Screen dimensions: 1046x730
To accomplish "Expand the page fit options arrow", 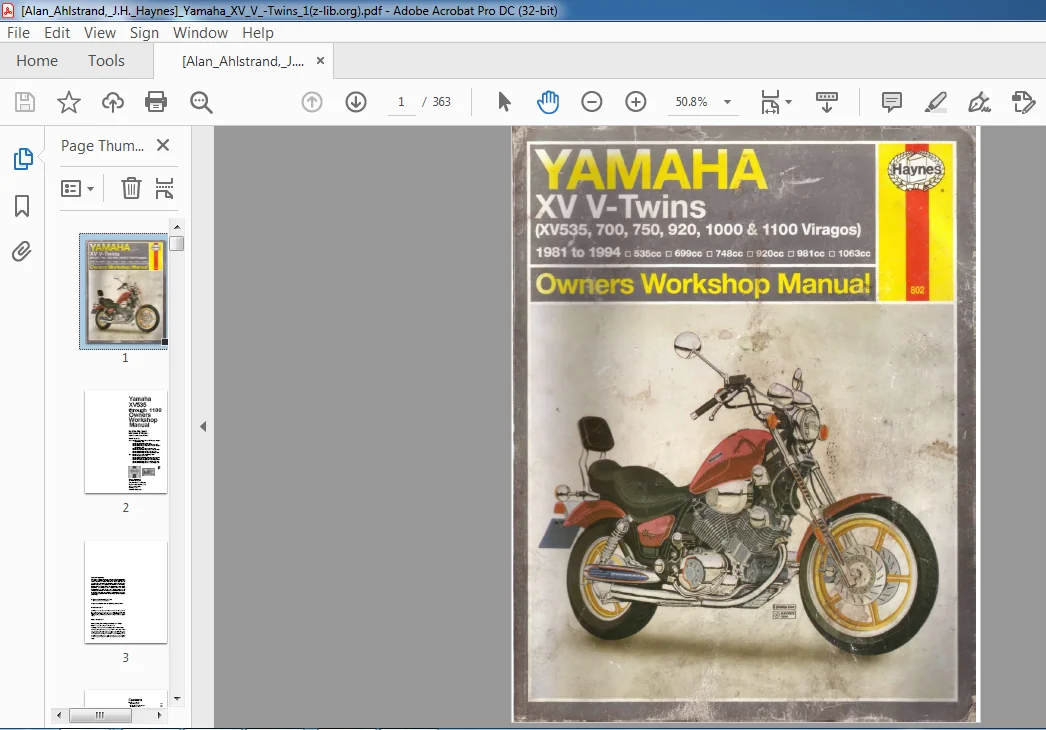I will [789, 102].
